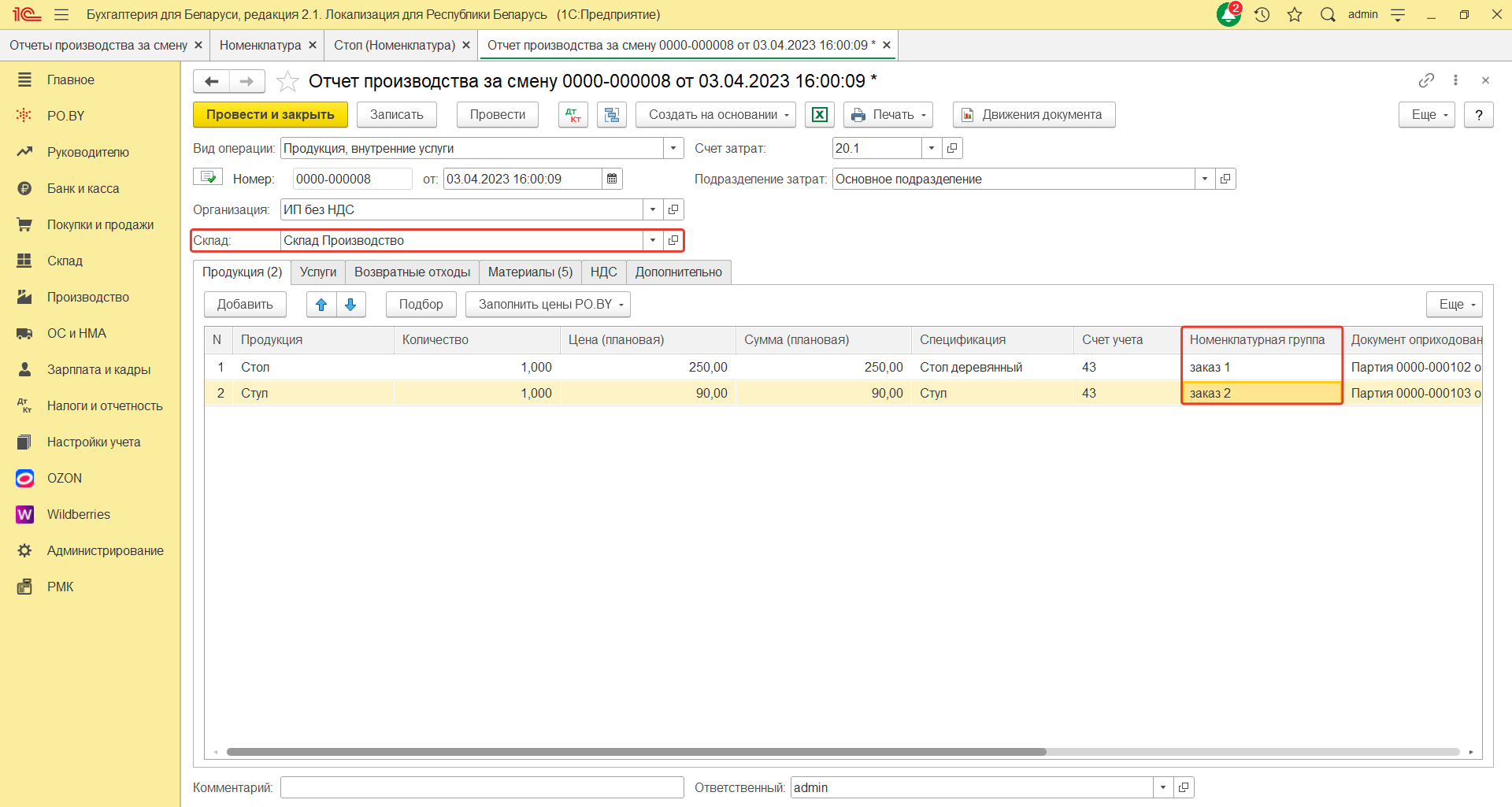Viewport: 1512px width, 807px height.
Task: Open Счет затрат 20.1 form icon
Action: [952, 148]
